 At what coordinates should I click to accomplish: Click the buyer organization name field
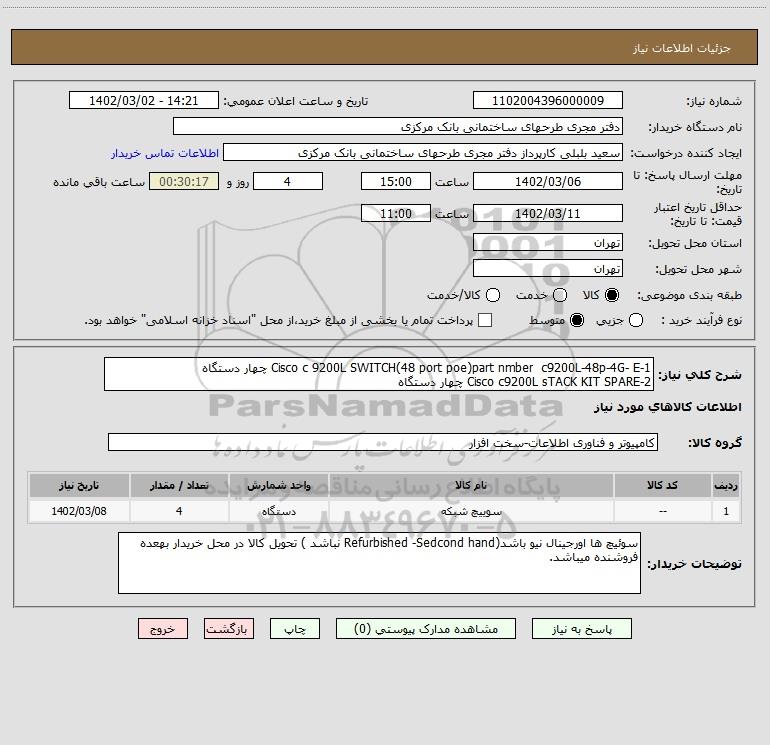(398, 127)
